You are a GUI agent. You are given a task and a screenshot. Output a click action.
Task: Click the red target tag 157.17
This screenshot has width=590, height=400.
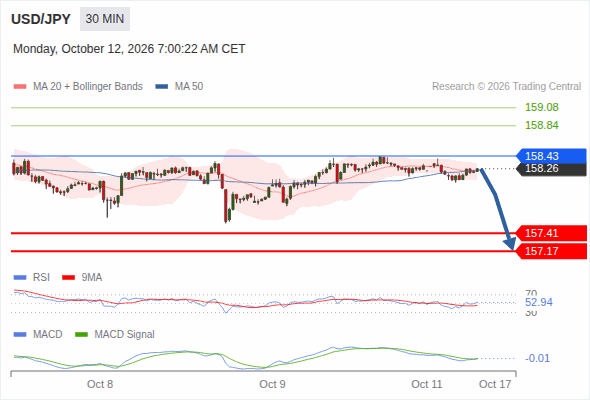pyautogui.click(x=551, y=251)
